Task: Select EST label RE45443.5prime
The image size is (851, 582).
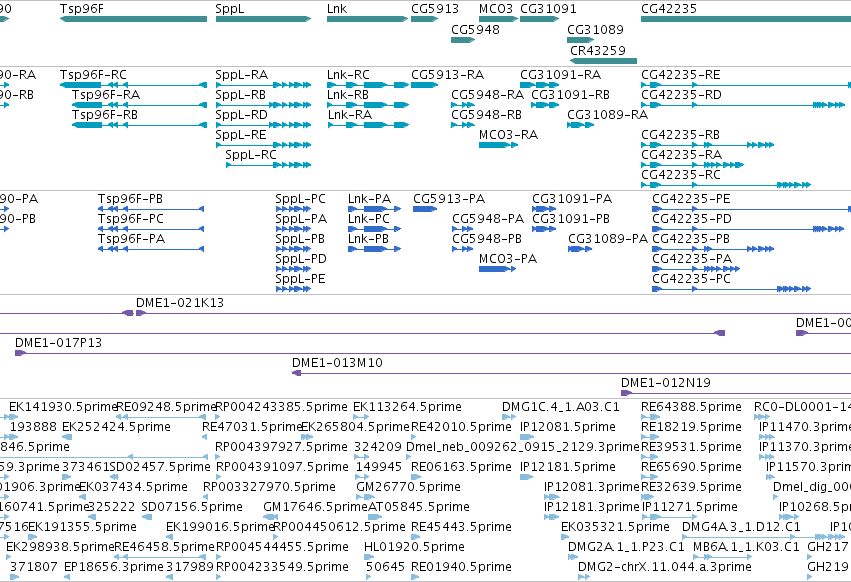Action: coord(461,527)
